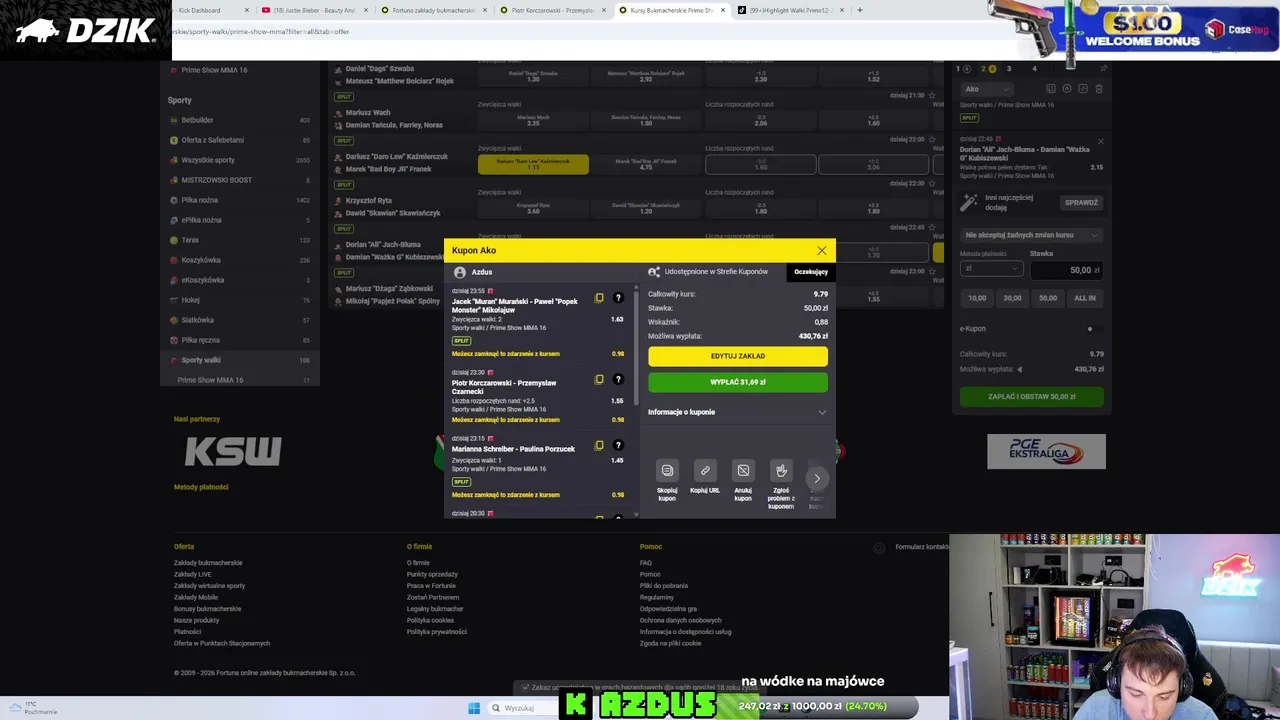Click EDYTUJ ZAKŁAD button
1280x720 pixels.
(x=738, y=356)
